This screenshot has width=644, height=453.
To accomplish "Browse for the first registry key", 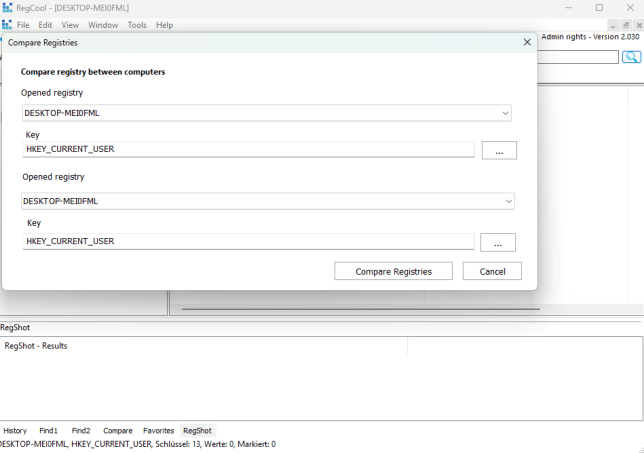I will click(x=498, y=150).
